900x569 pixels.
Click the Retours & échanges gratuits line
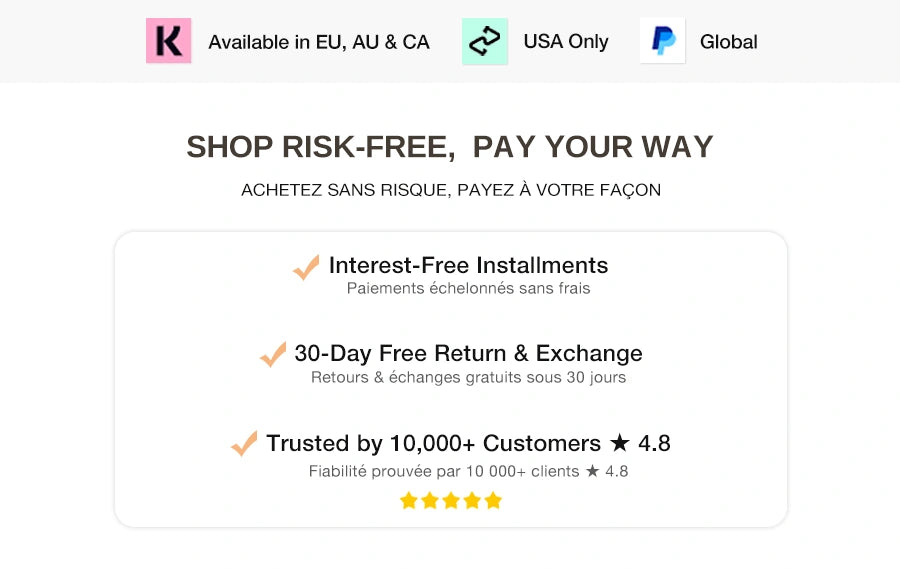coord(468,378)
